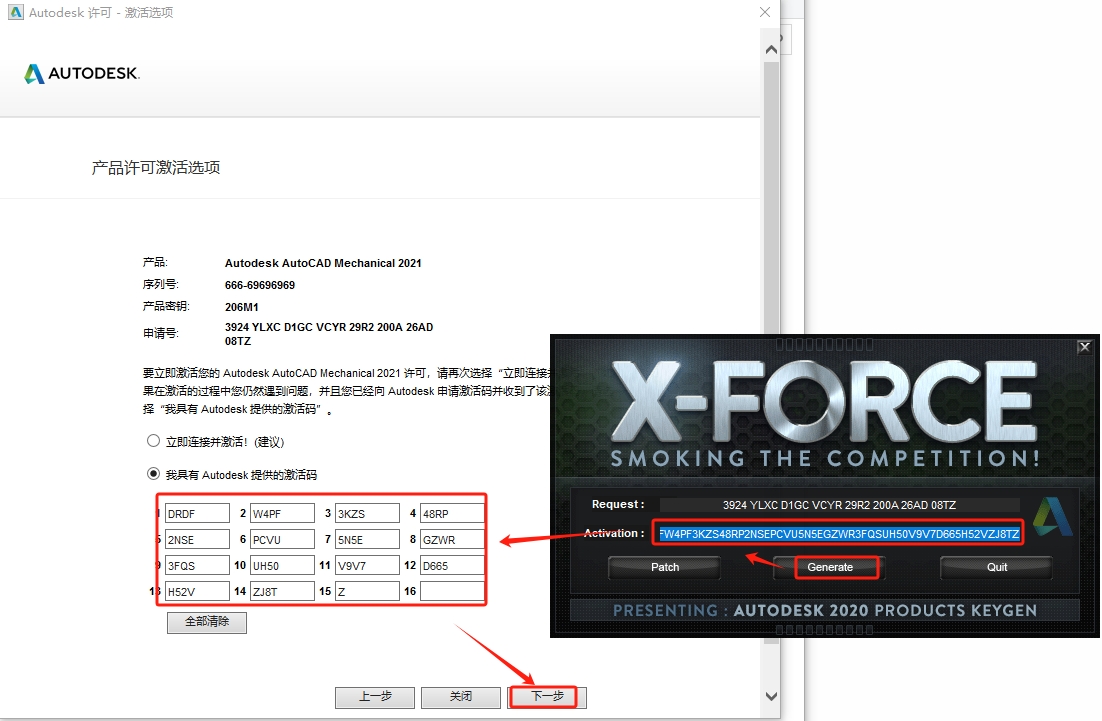Click activation code field 7 containing 5N5E
The height and width of the screenshot is (721, 1102).
368,540
